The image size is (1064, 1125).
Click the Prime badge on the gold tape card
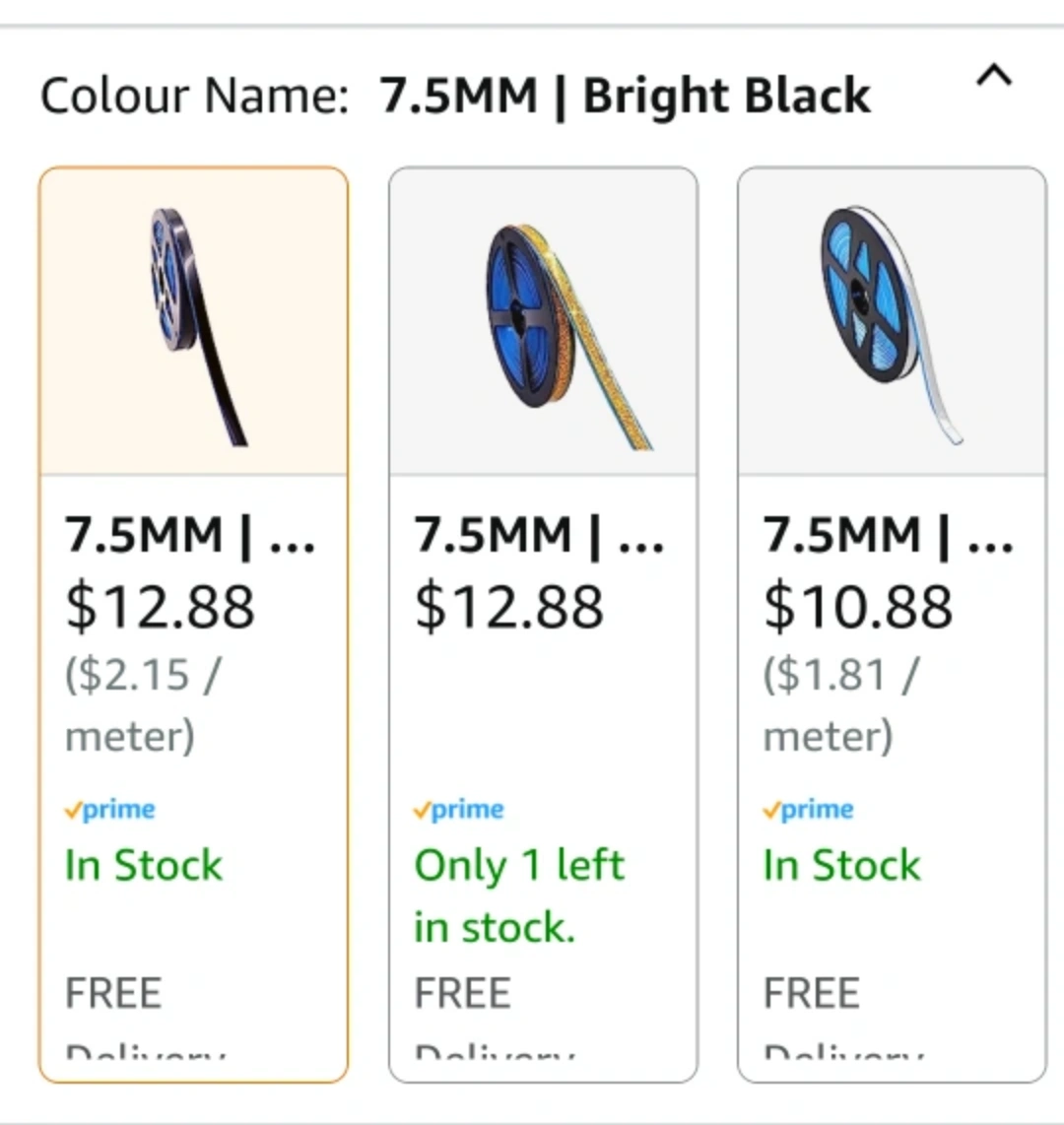coord(459,810)
